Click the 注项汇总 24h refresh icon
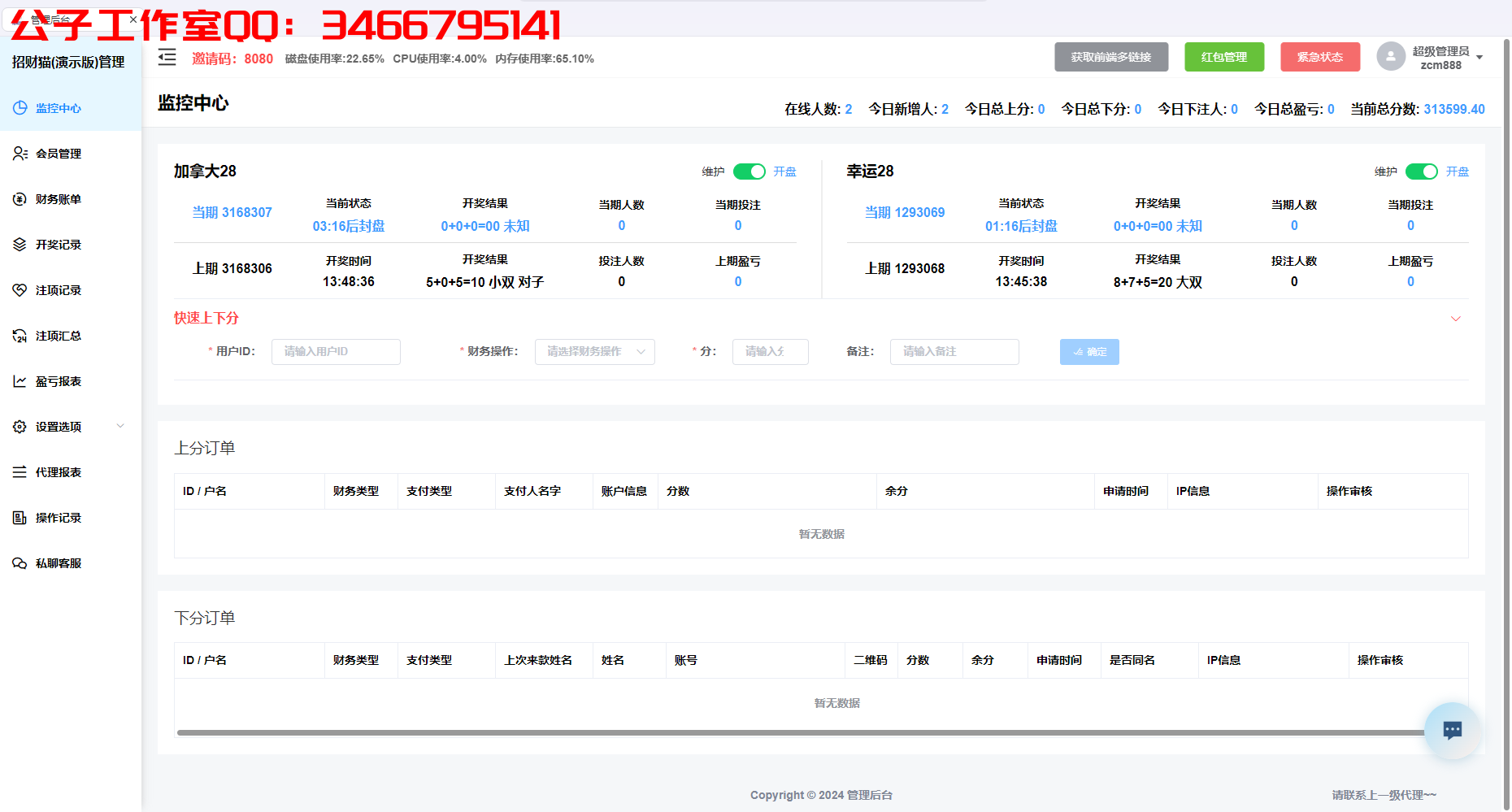The image size is (1512, 812). click(x=20, y=336)
